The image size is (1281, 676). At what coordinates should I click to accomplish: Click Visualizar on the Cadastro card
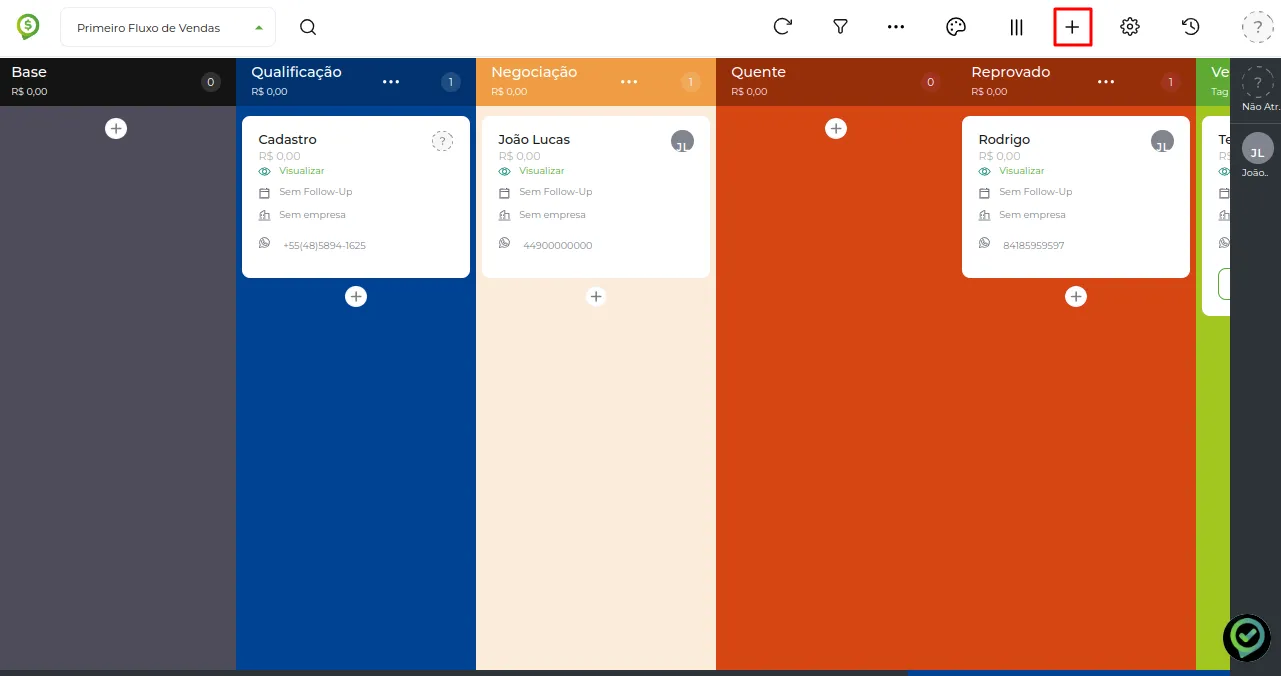(x=302, y=171)
